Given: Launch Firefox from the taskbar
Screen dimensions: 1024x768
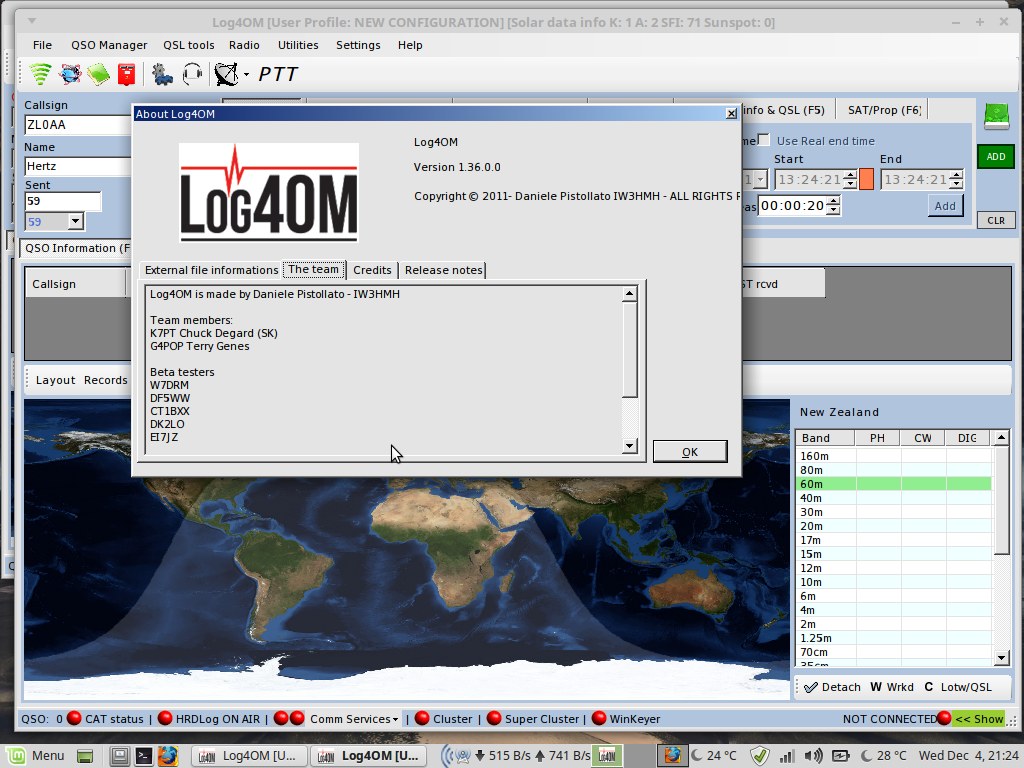Looking at the screenshot, I should [x=168, y=755].
